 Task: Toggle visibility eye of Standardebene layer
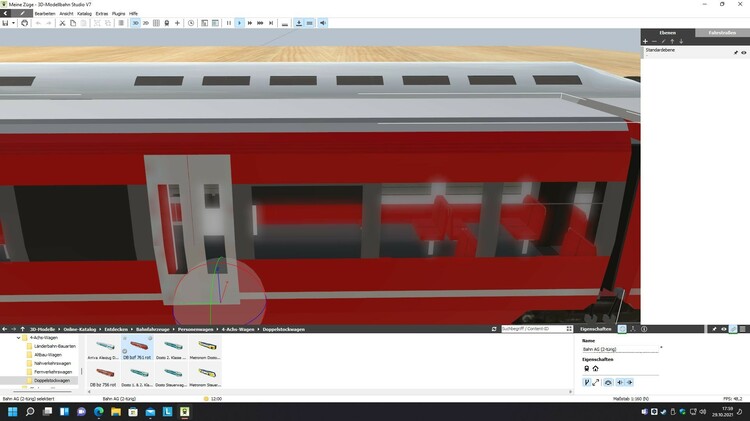coord(744,51)
